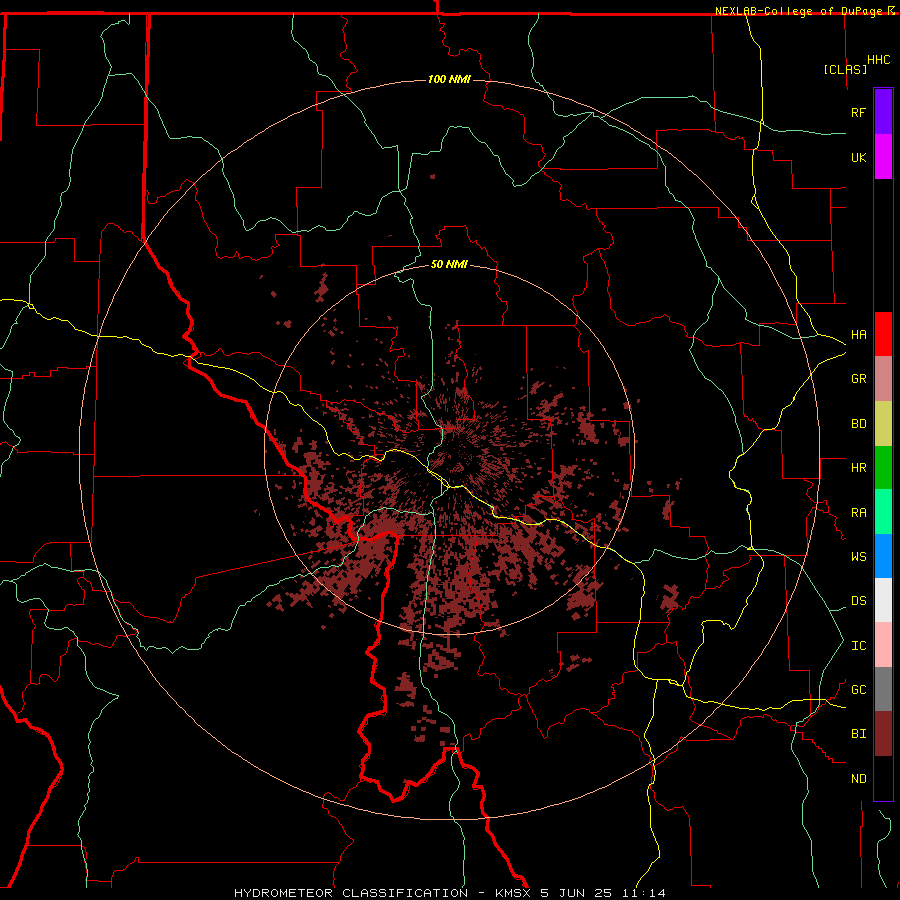Click the '100 NMI' range ring label
The height and width of the screenshot is (900, 900).
point(449,79)
